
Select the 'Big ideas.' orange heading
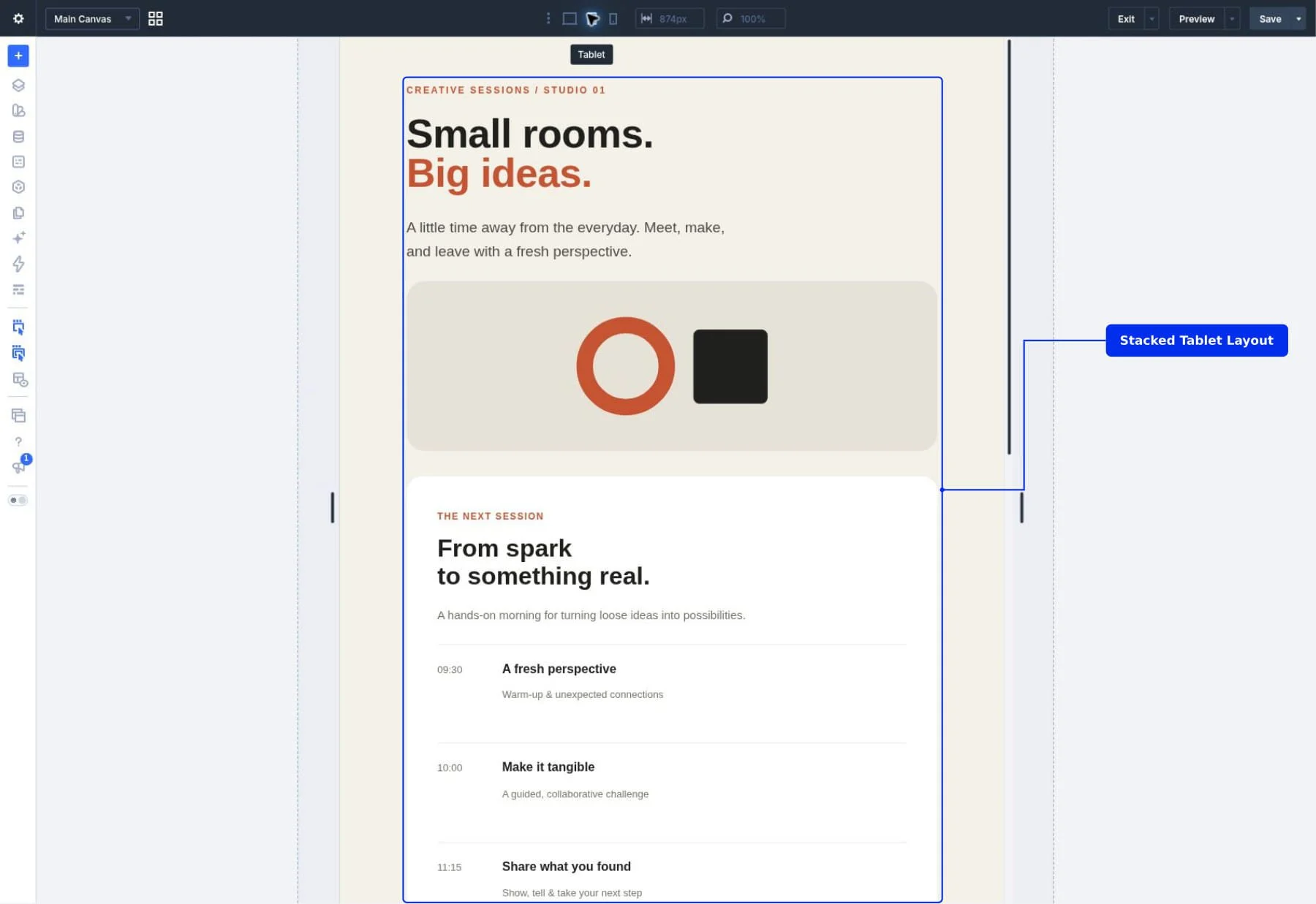499,173
